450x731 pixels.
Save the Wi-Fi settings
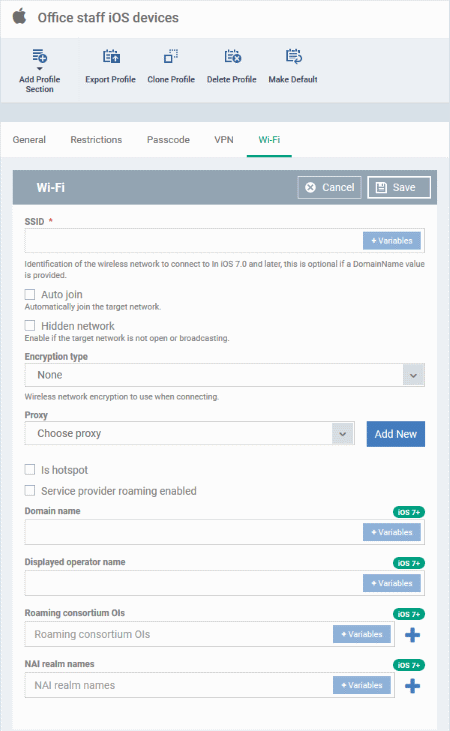click(399, 187)
